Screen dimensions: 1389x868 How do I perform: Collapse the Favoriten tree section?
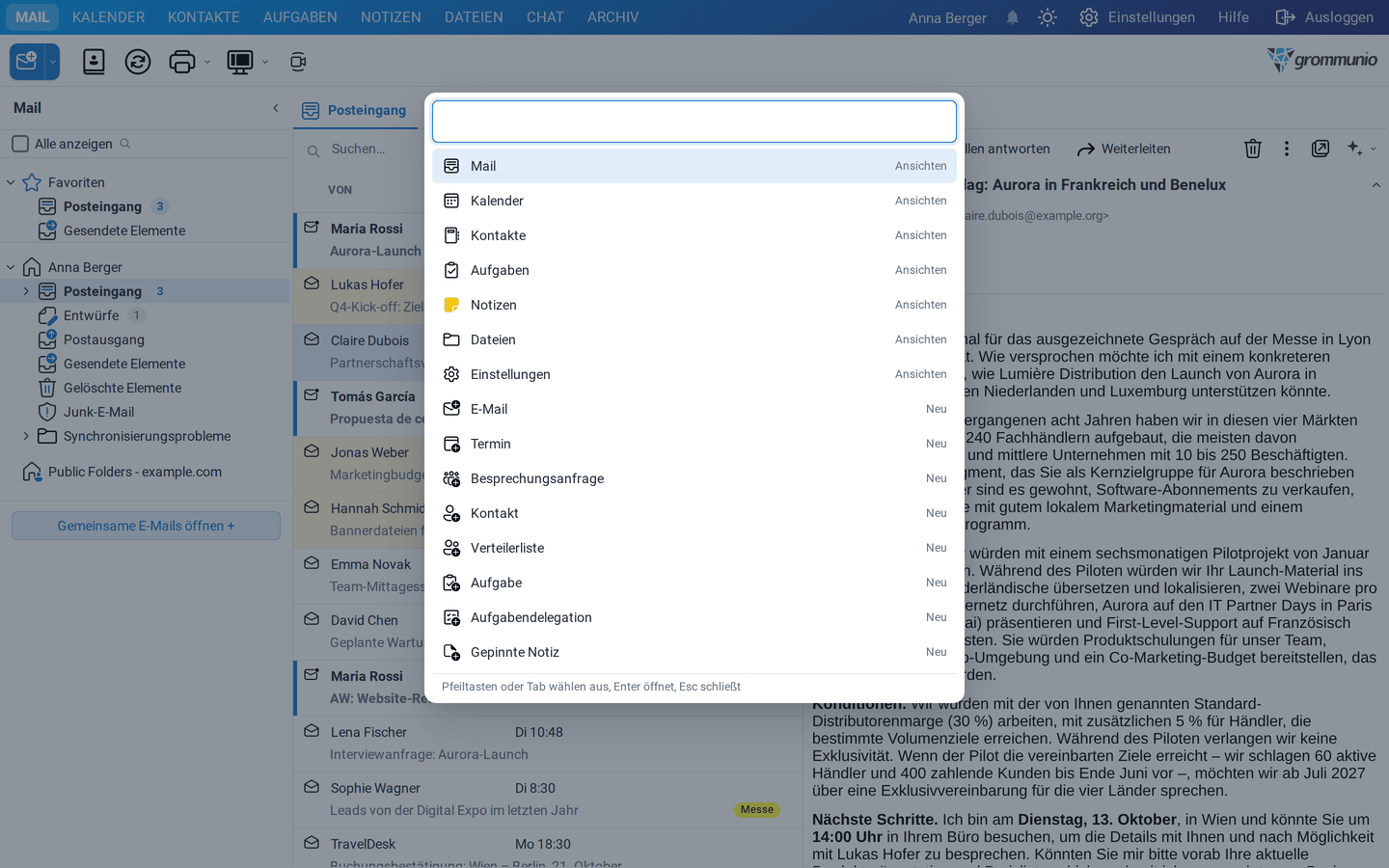coord(11,182)
